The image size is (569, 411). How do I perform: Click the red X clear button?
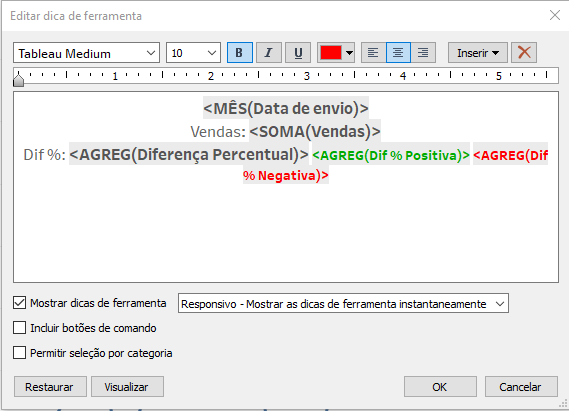click(x=524, y=53)
